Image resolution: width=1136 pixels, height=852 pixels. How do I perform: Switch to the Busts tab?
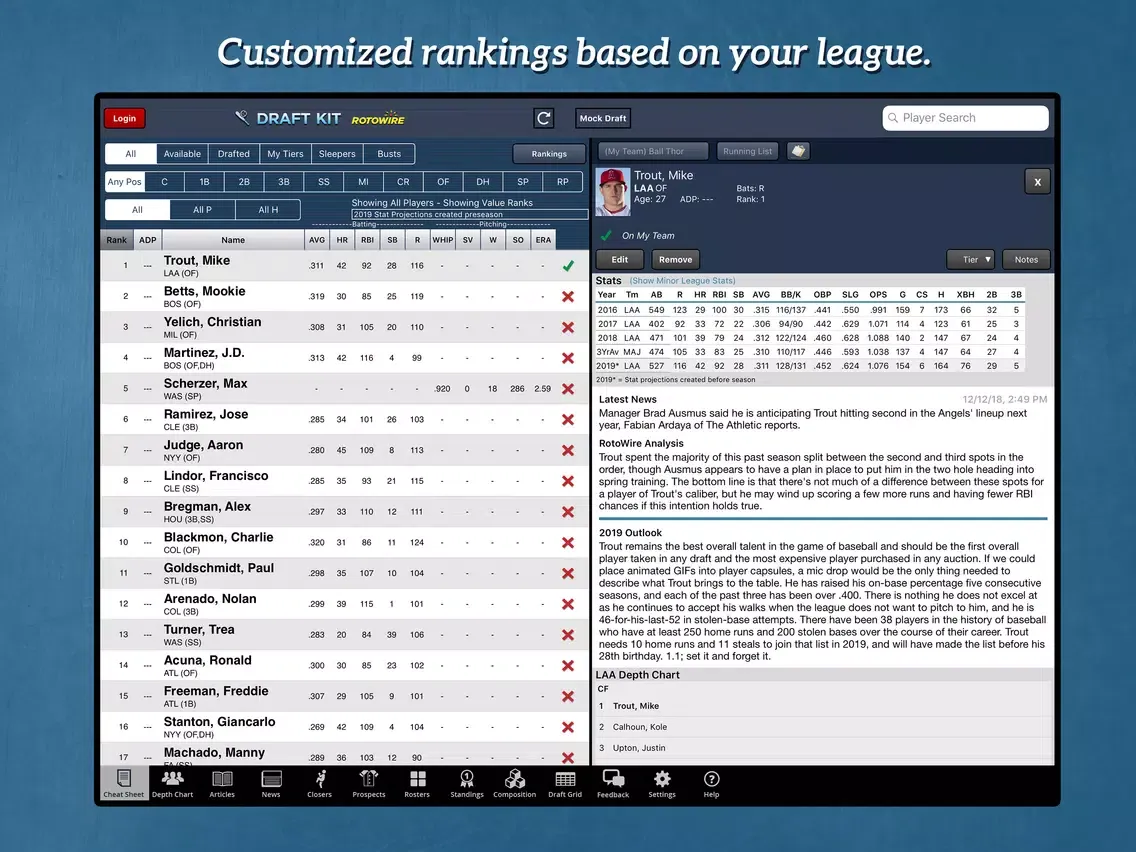pyautogui.click(x=389, y=154)
